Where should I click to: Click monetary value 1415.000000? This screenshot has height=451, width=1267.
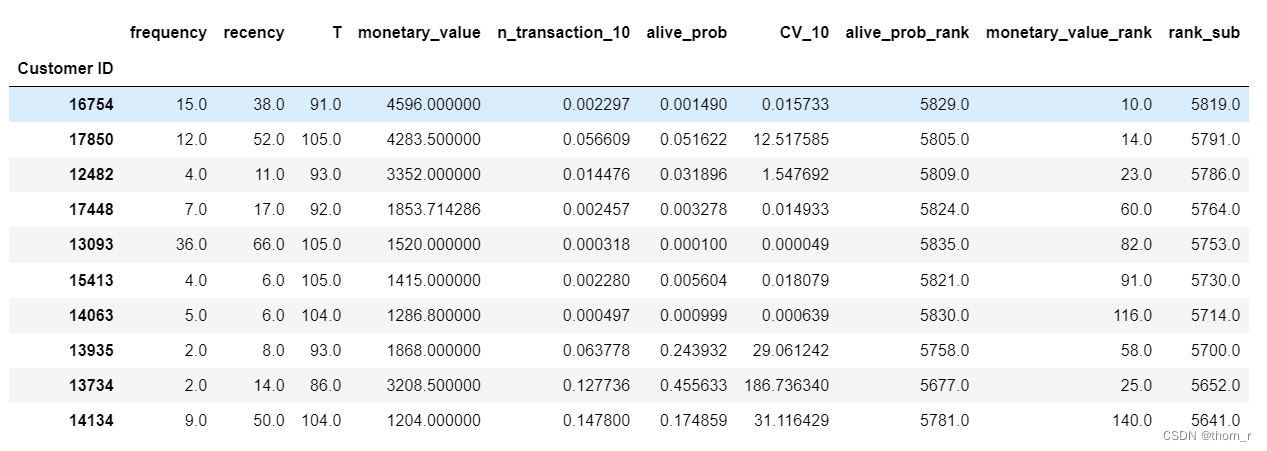(432, 280)
